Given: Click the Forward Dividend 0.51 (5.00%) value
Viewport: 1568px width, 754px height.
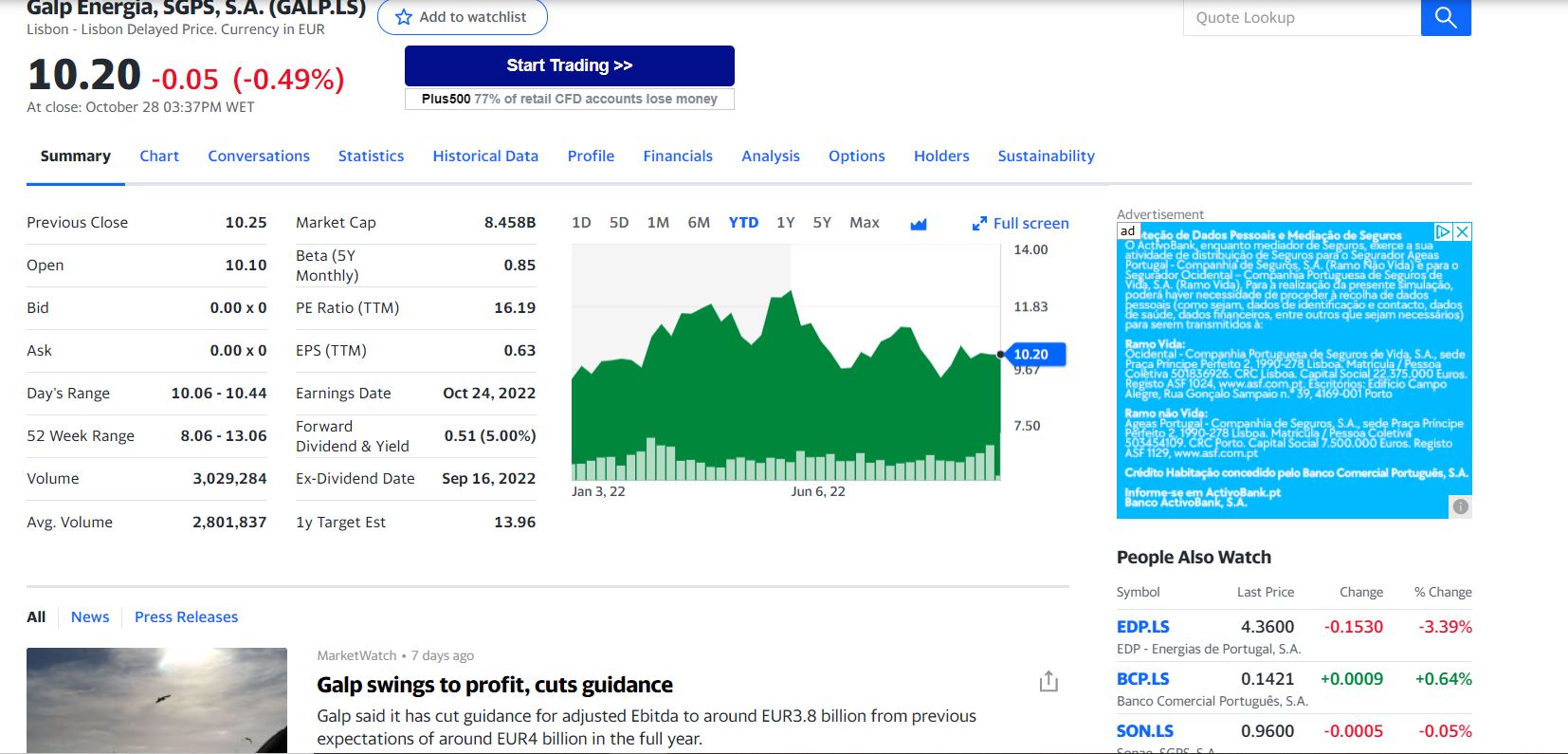Looking at the screenshot, I should 490,436.
